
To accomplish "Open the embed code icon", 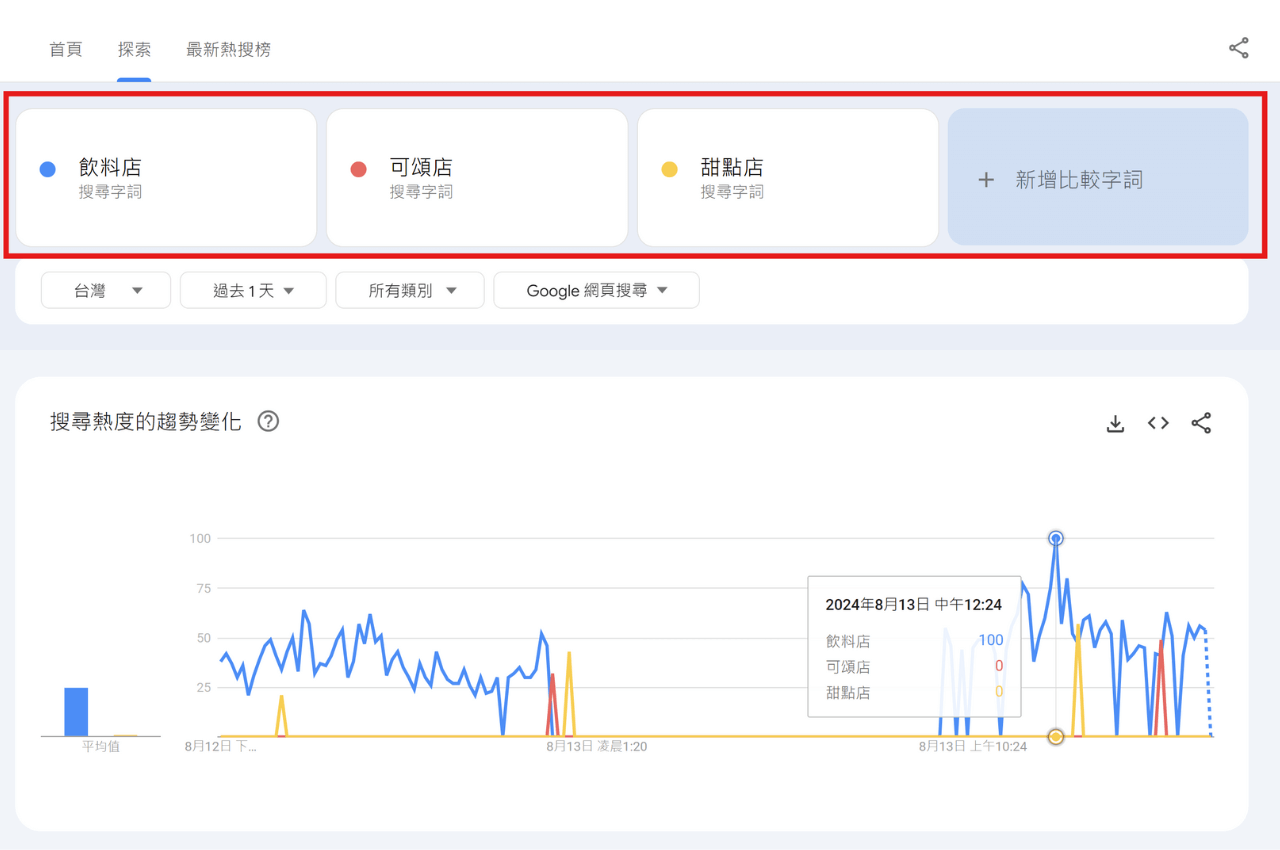I will pos(1158,423).
